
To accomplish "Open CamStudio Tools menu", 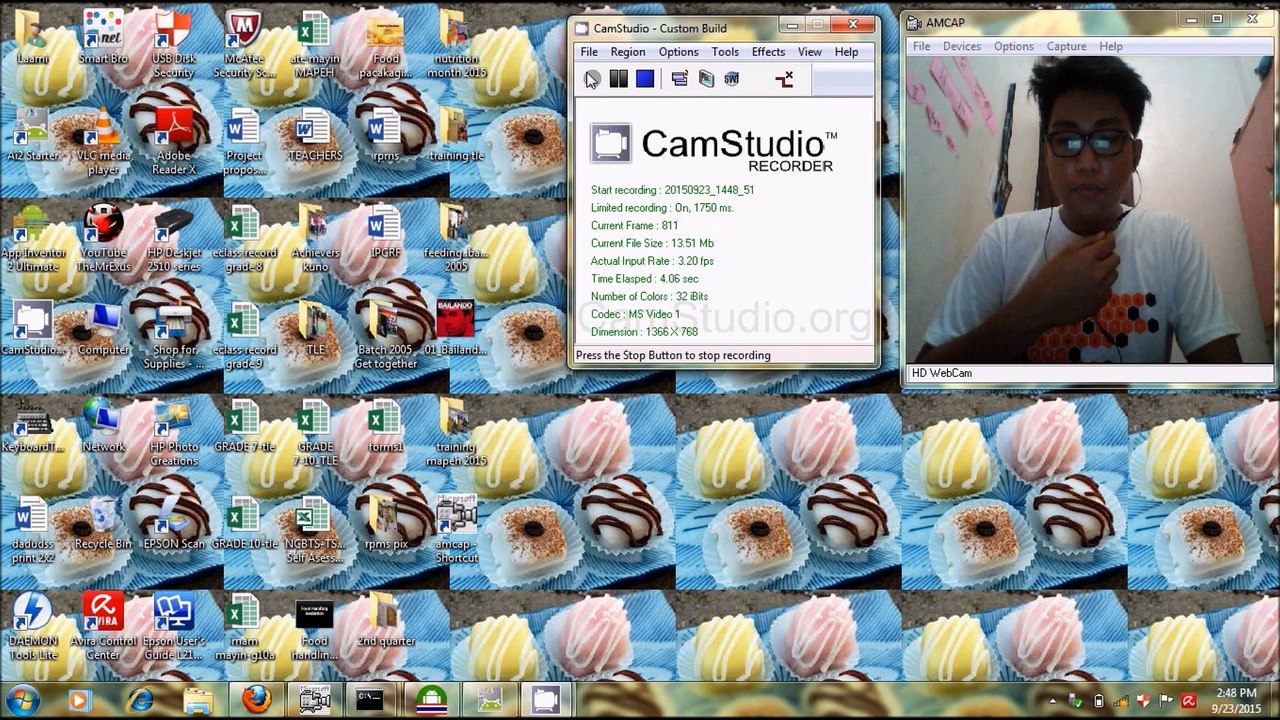I will (x=725, y=52).
